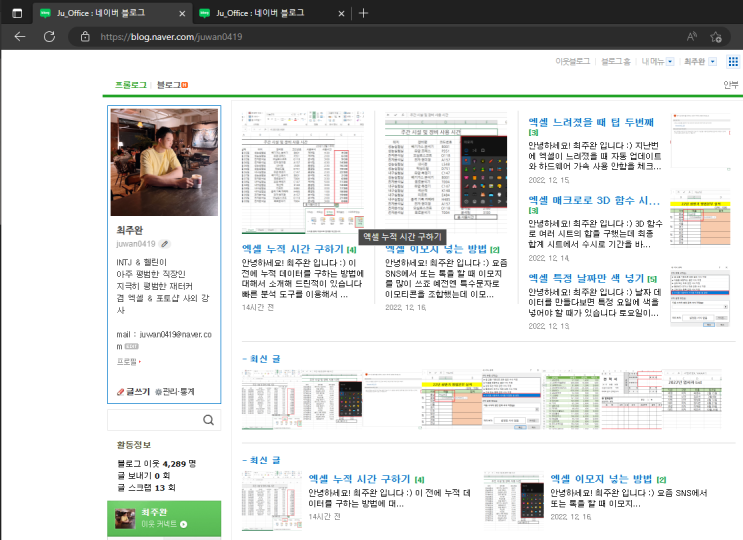Open the 최주완 이웃커넥트 green banner
Image resolution: width=743 pixels, height=540 pixels.
tap(164, 518)
